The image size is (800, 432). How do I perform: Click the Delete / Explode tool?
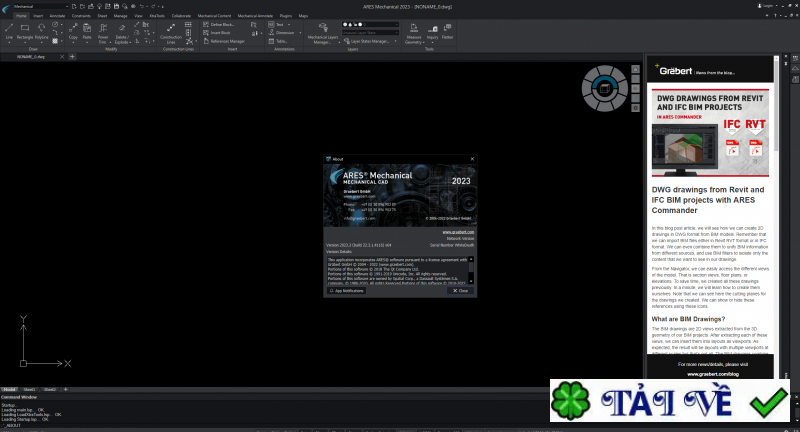pyautogui.click(x=122, y=33)
